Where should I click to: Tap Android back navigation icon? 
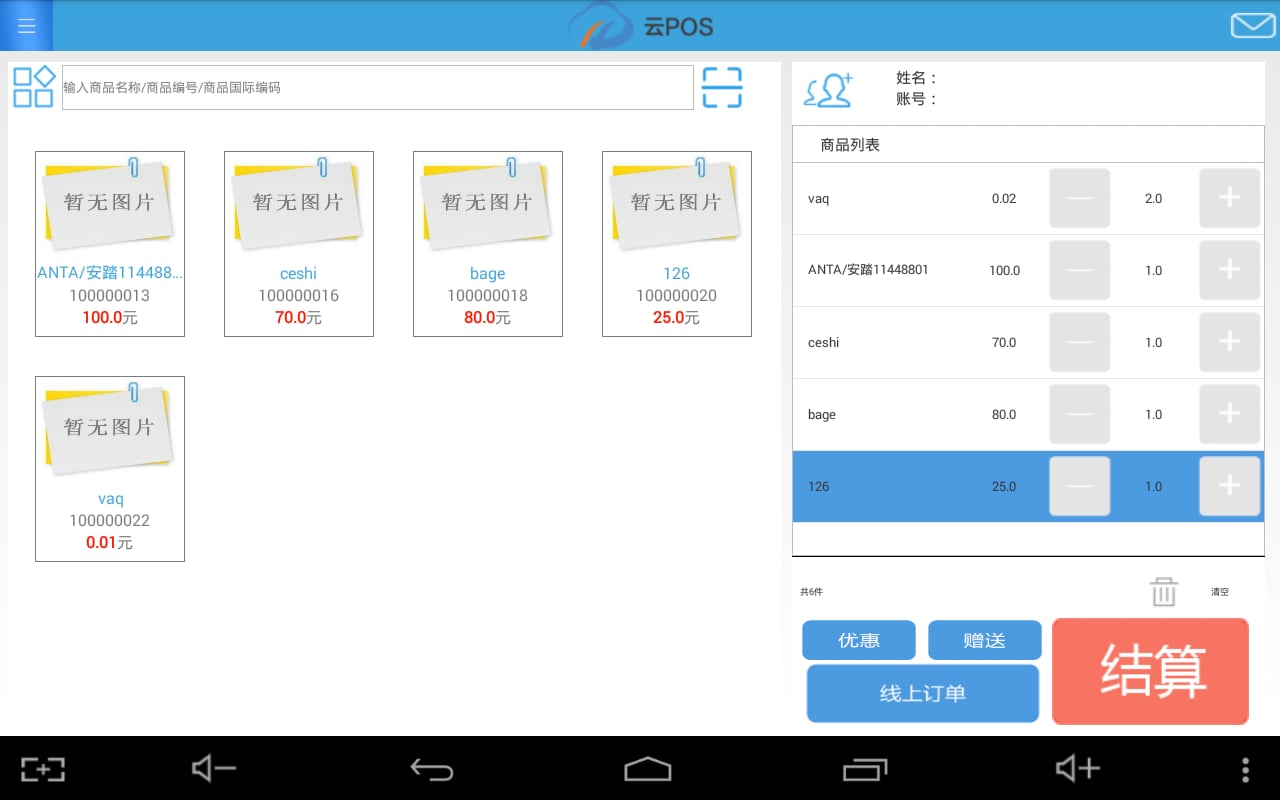tap(432, 768)
